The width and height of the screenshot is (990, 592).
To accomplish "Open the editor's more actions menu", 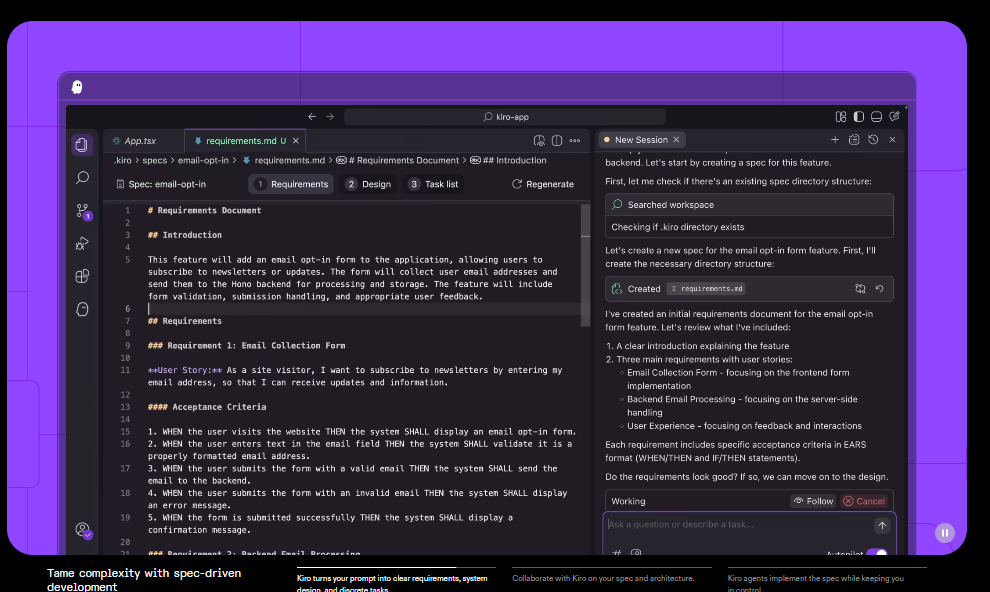I will [x=575, y=140].
